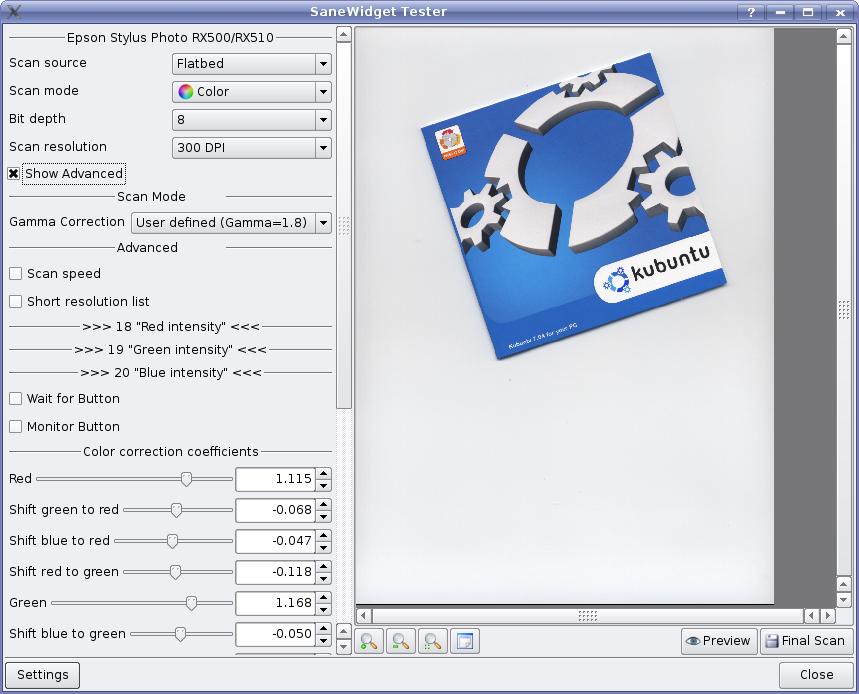Click the preview vertical scroll down arrow
The height and width of the screenshot is (694, 859).
click(844, 600)
